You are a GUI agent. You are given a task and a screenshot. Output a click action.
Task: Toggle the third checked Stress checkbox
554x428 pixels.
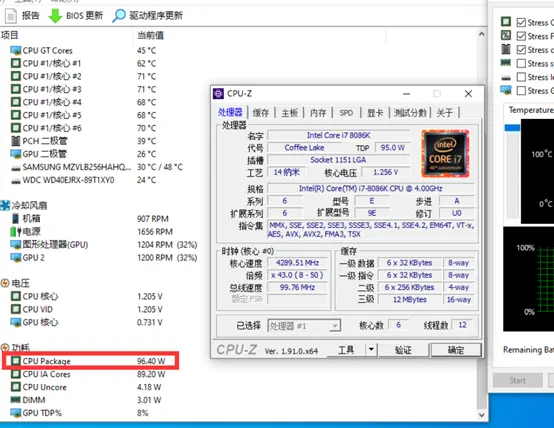pyautogui.click(x=521, y=50)
